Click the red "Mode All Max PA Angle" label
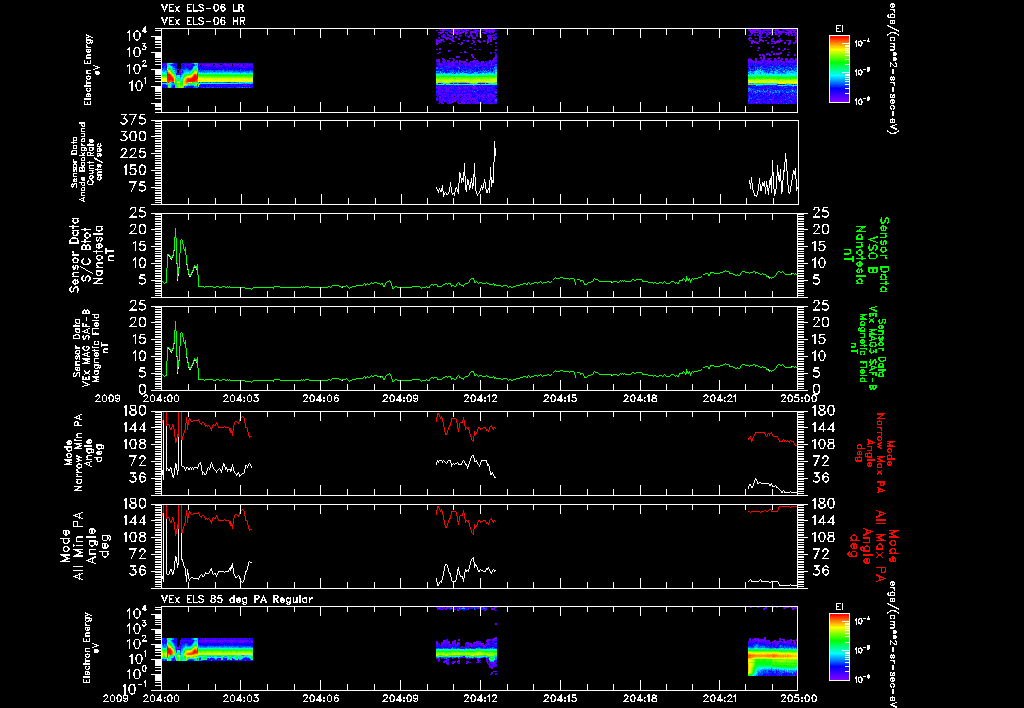This screenshot has height=708, width=1024. pyautogui.click(x=873, y=545)
